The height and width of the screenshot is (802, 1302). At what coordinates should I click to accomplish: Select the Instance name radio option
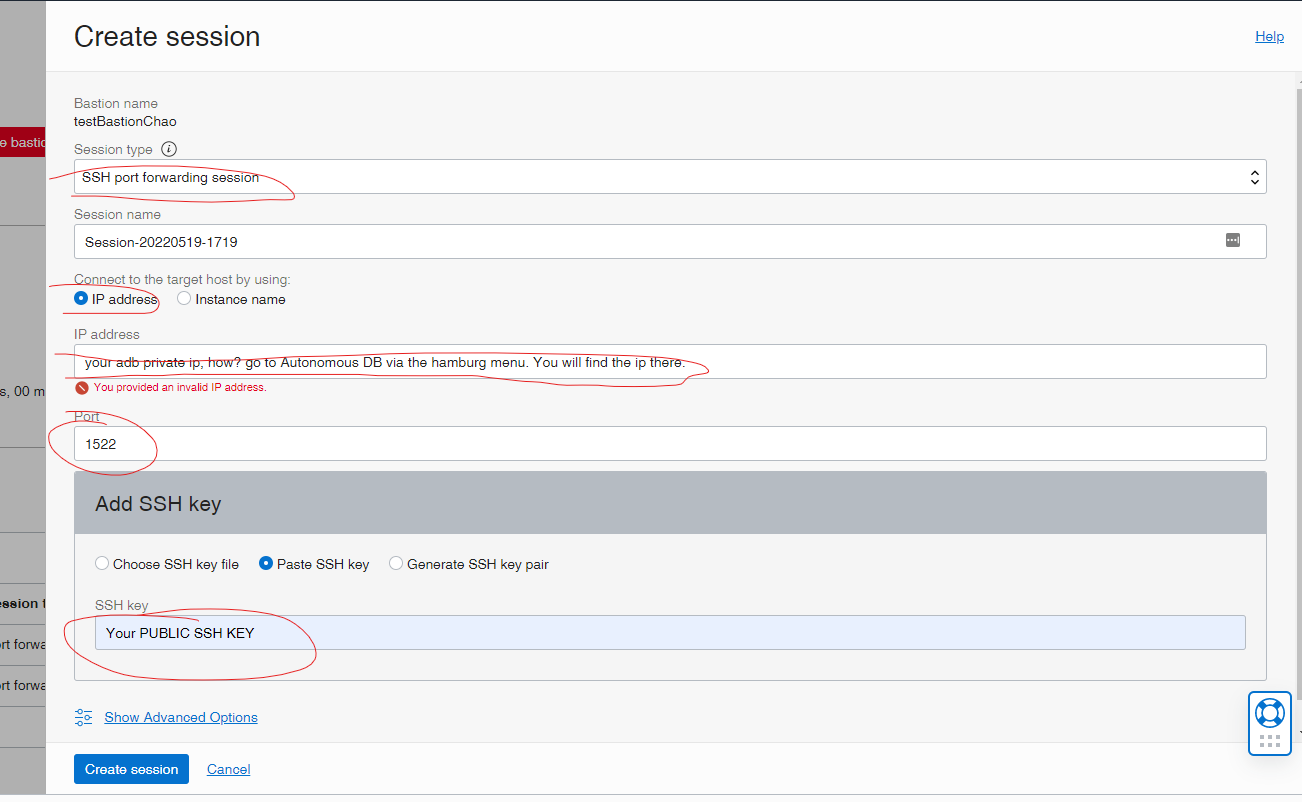click(x=184, y=299)
